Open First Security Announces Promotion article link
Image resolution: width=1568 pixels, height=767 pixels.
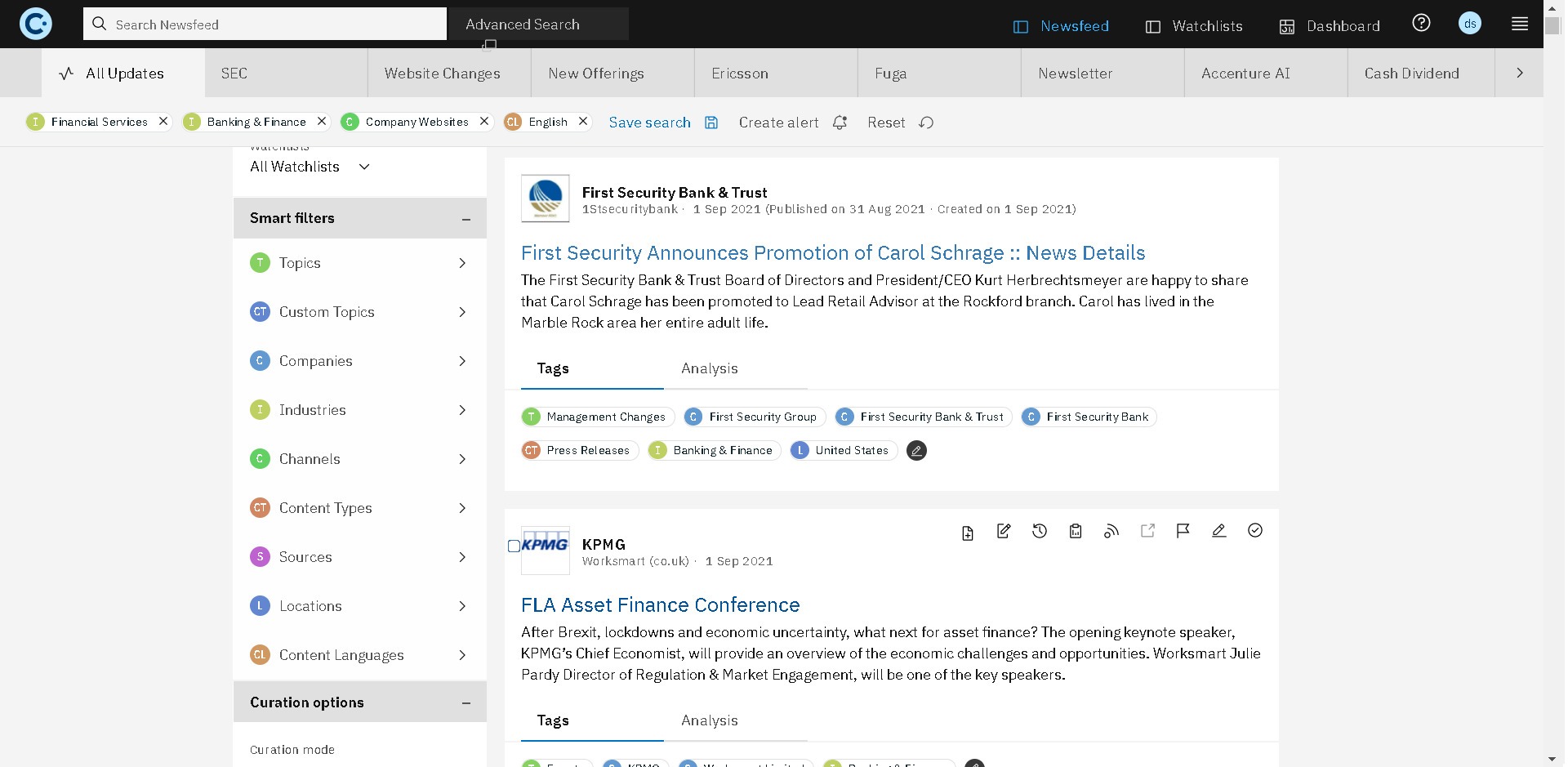pos(833,253)
